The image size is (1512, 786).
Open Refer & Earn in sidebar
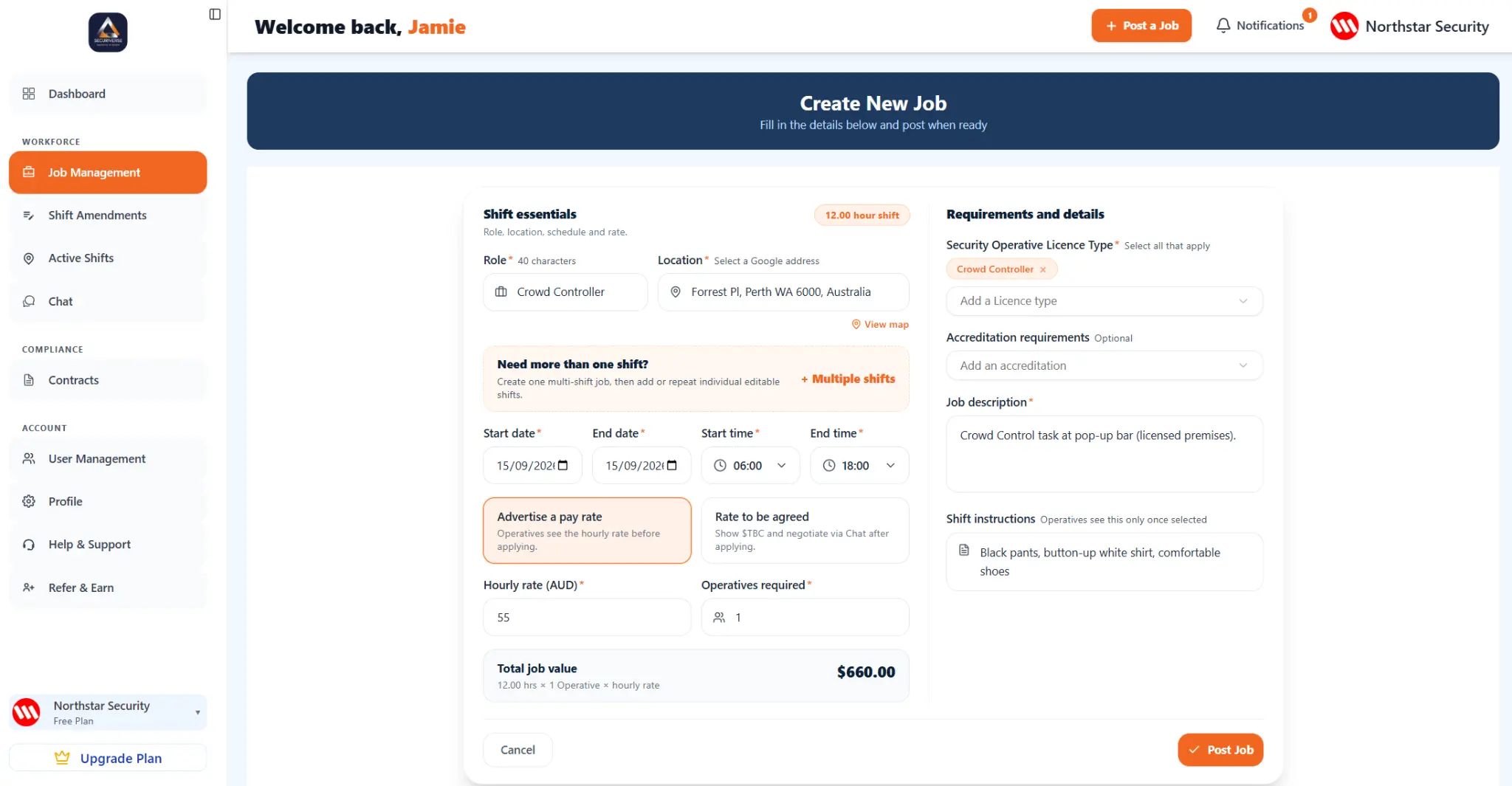pos(108,587)
